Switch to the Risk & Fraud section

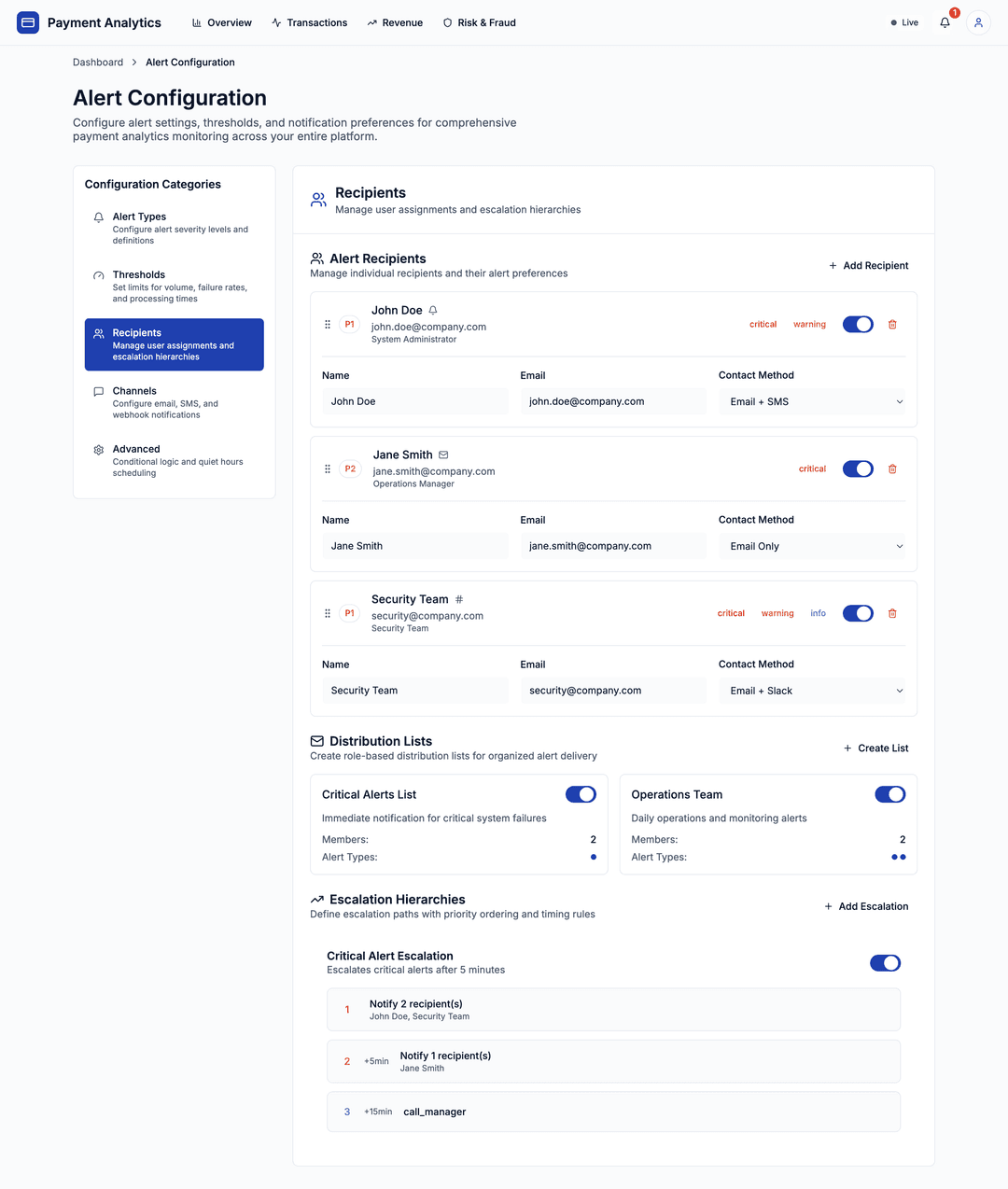click(x=480, y=22)
